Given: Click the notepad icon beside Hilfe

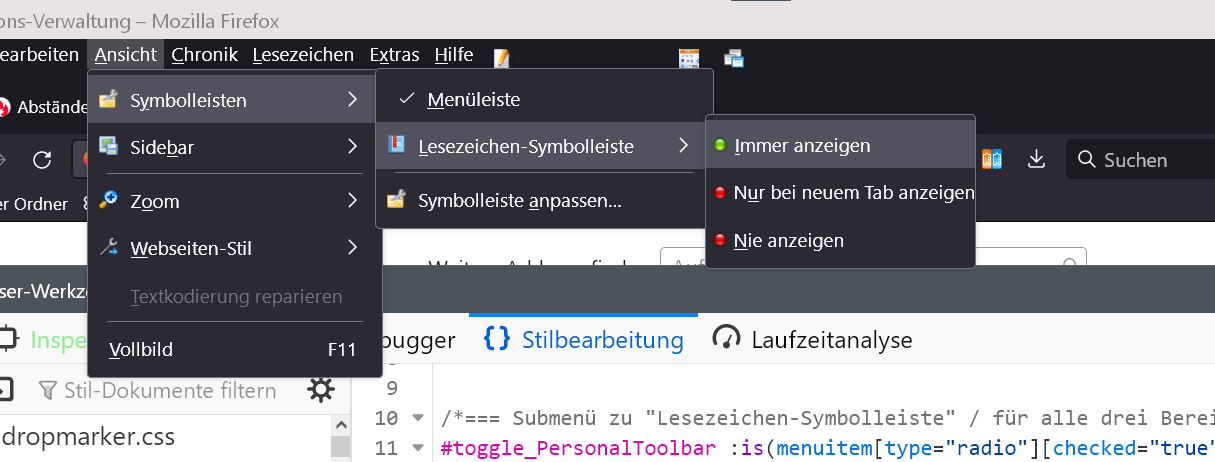Looking at the screenshot, I should click(502, 58).
